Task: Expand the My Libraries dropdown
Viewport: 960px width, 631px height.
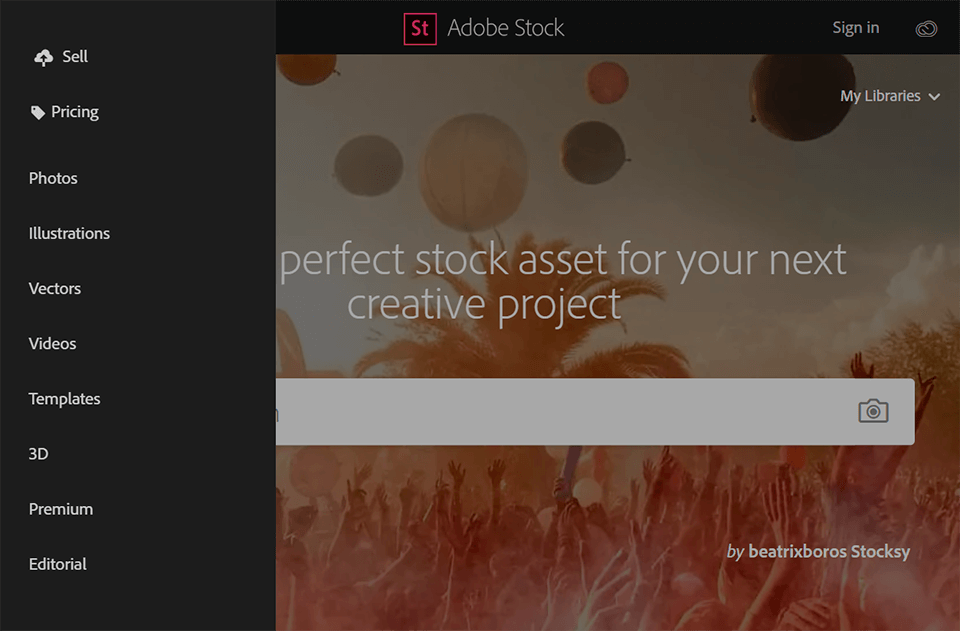Action: point(890,96)
